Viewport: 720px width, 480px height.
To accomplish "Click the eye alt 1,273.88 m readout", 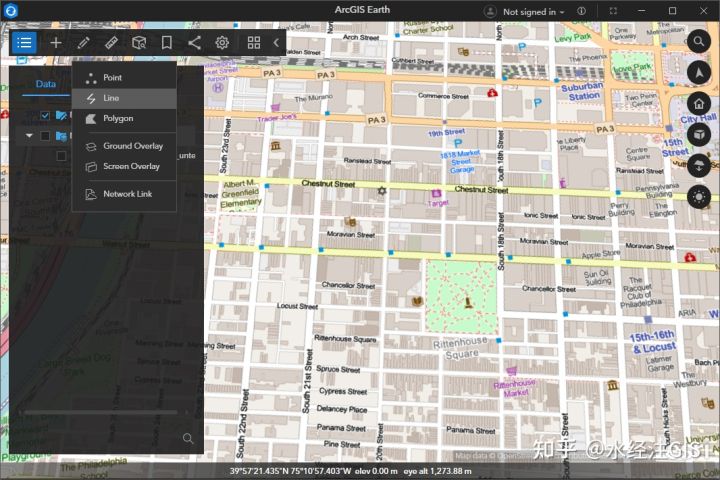I will tap(438, 471).
